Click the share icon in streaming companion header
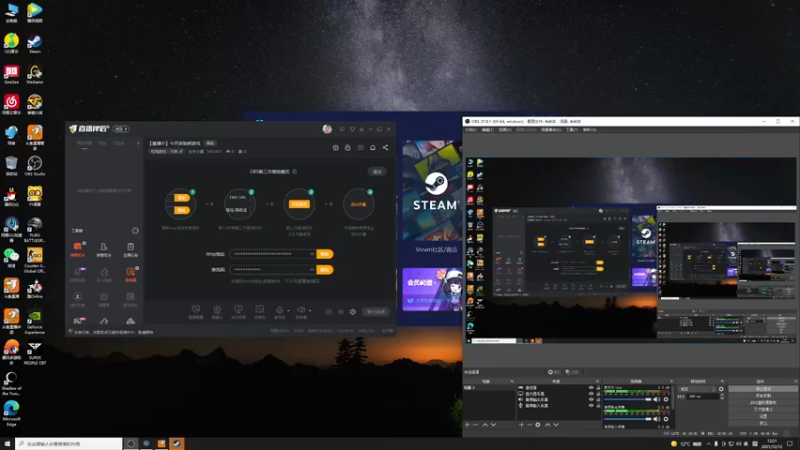This screenshot has height=450, width=800. (x=385, y=147)
